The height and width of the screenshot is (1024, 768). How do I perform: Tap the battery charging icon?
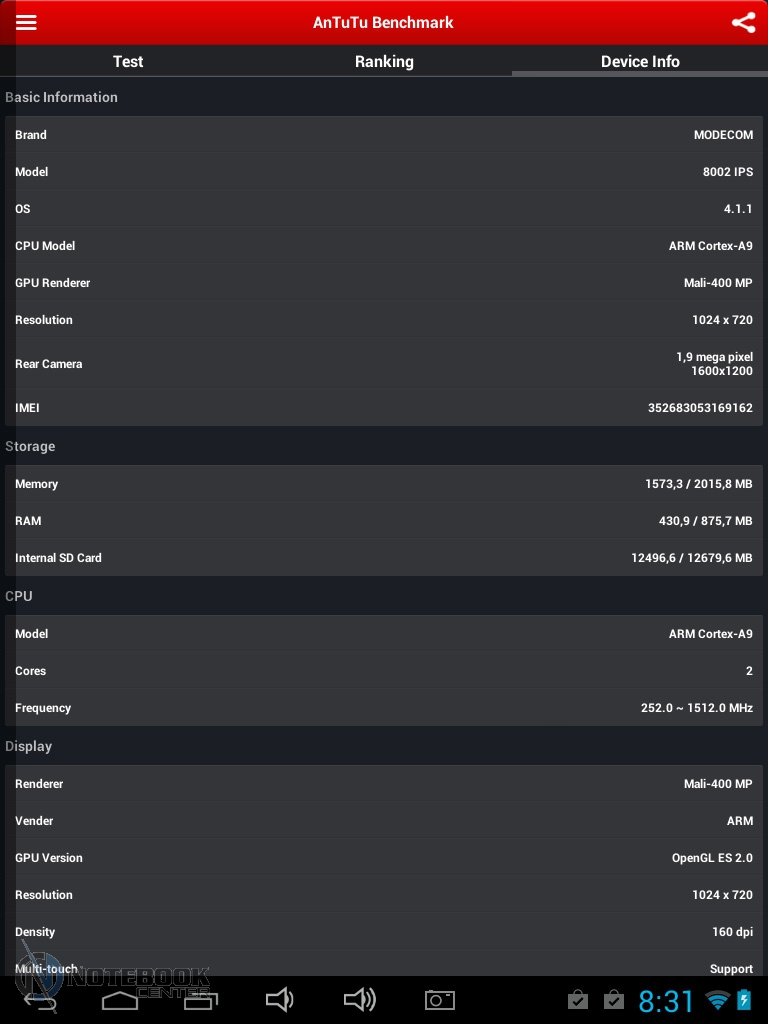click(744, 1000)
